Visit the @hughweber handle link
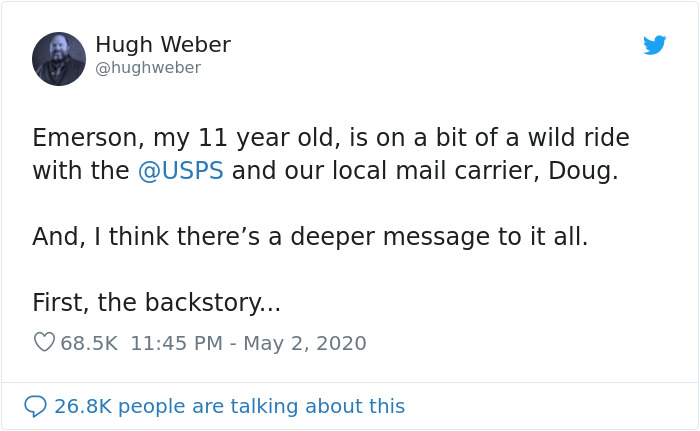 click(x=148, y=68)
